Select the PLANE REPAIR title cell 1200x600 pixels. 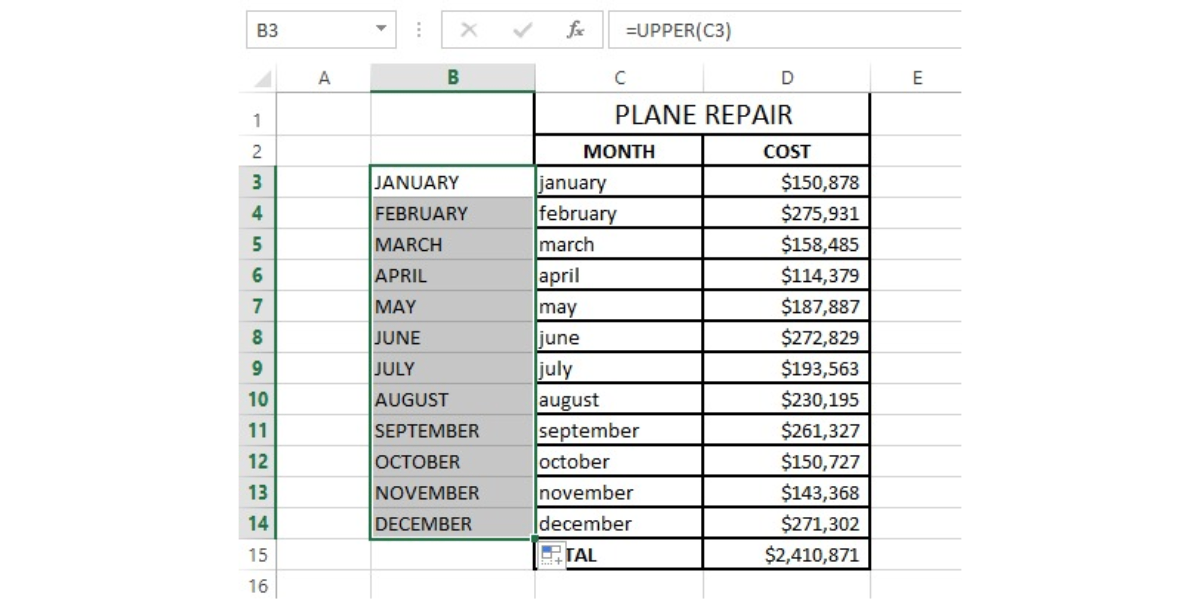(x=703, y=114)
